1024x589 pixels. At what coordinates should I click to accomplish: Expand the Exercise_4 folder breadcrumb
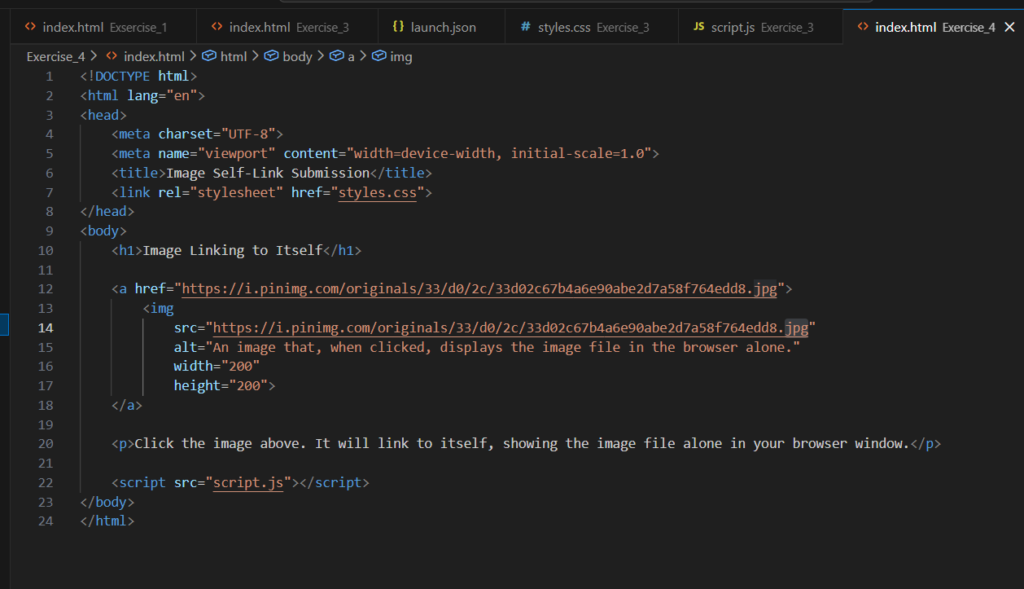click(x=55, y=57)
